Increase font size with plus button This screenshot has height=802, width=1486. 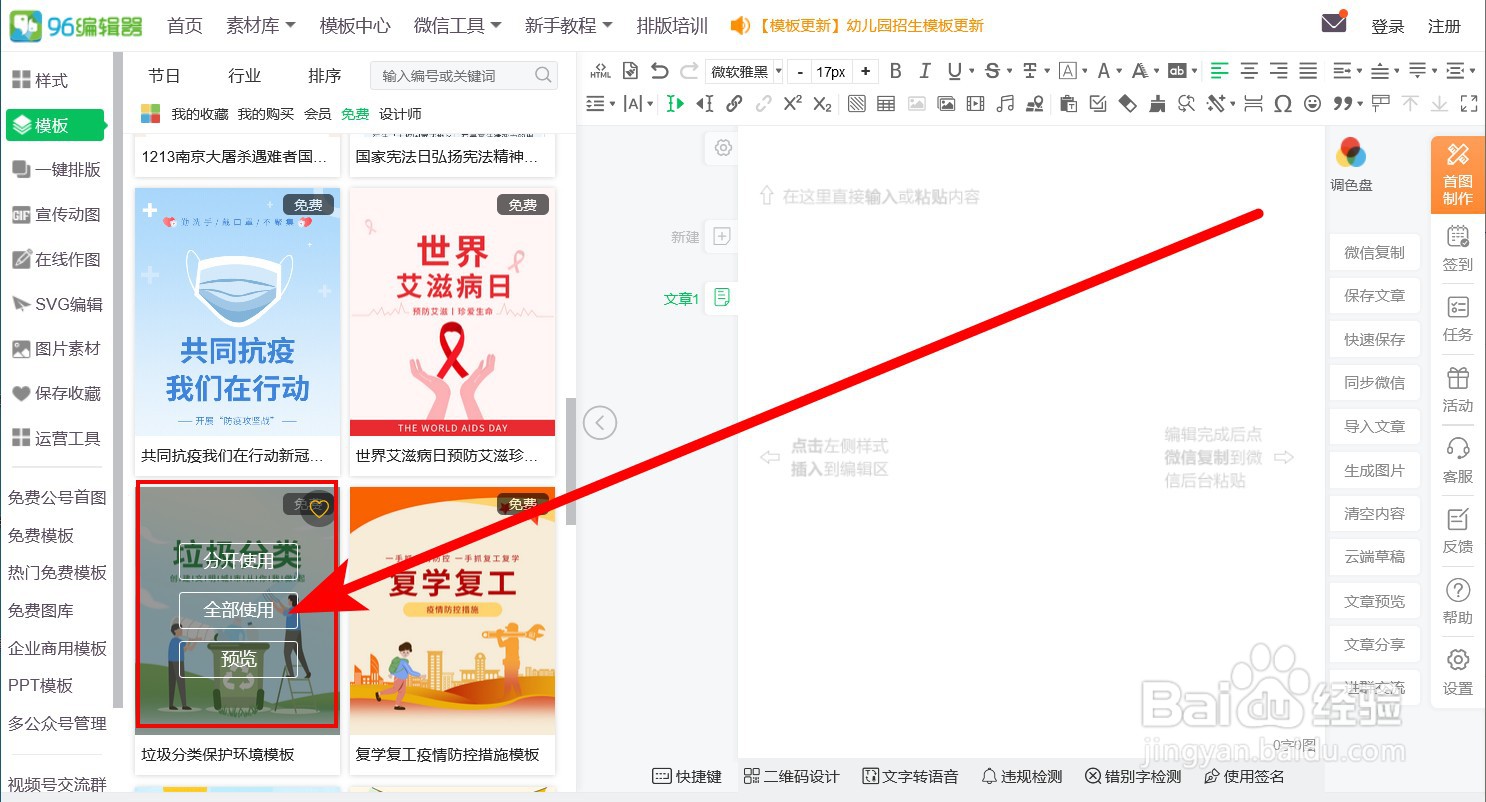coord(865,71)
